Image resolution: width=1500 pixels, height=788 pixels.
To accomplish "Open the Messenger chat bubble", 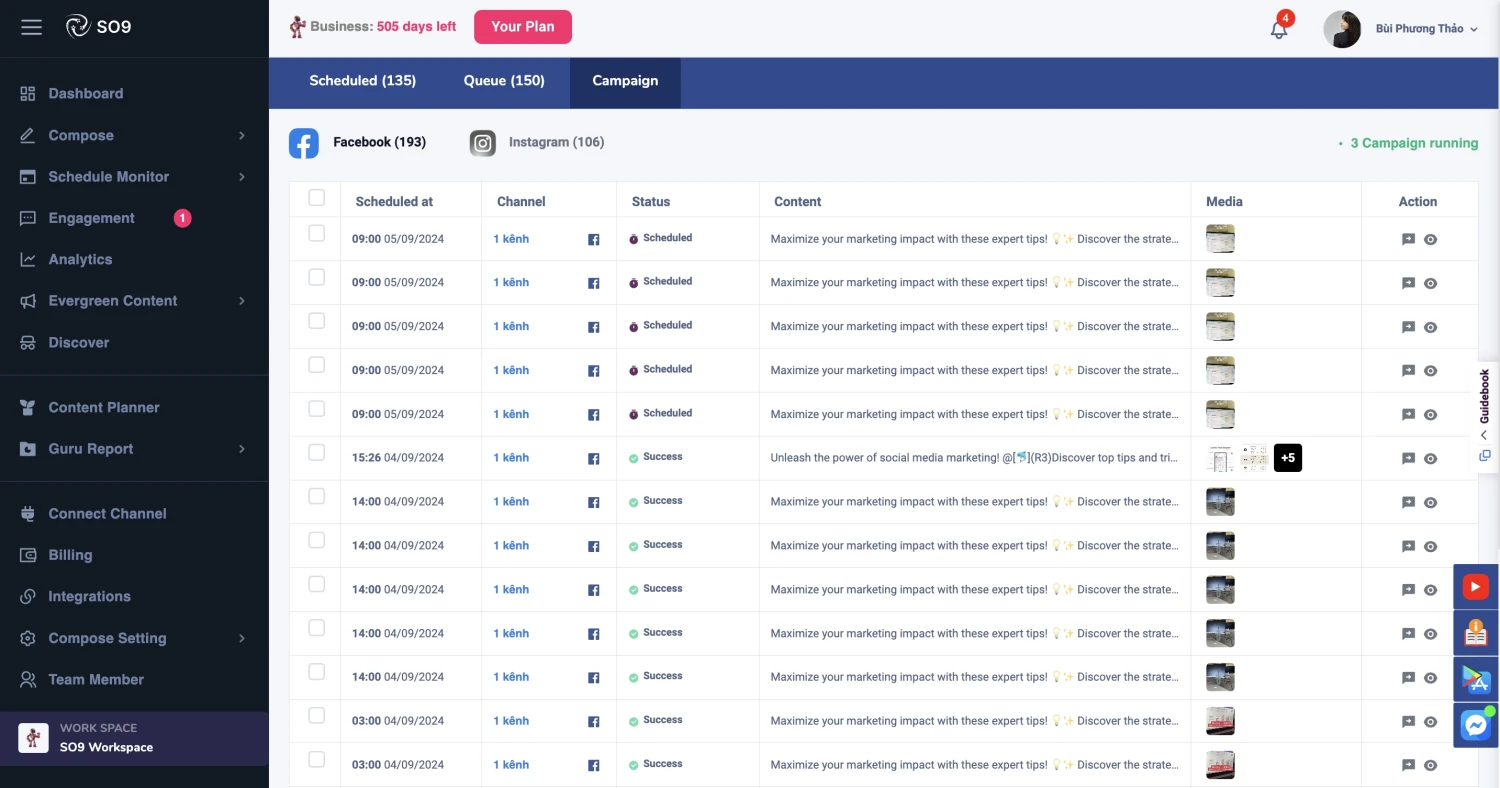I will click(x=1476, y=725).
